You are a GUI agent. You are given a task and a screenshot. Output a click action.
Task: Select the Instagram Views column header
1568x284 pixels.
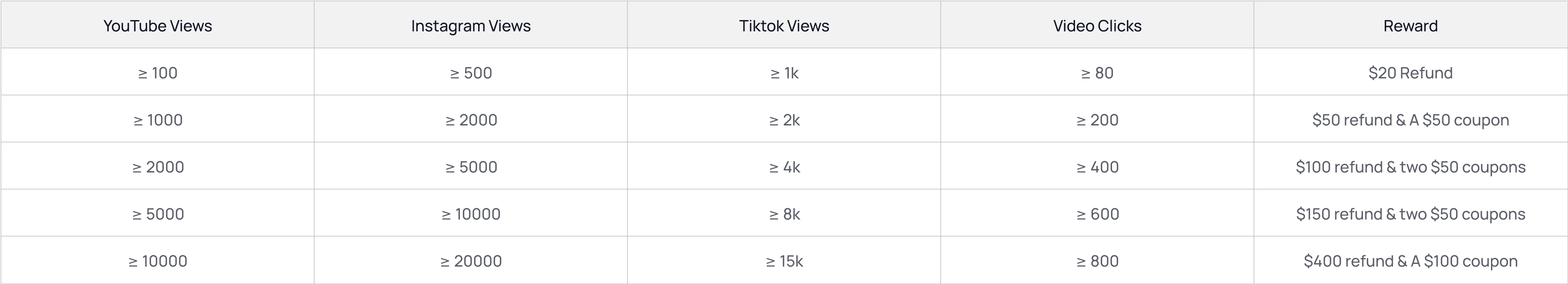[x=470, y=25]
